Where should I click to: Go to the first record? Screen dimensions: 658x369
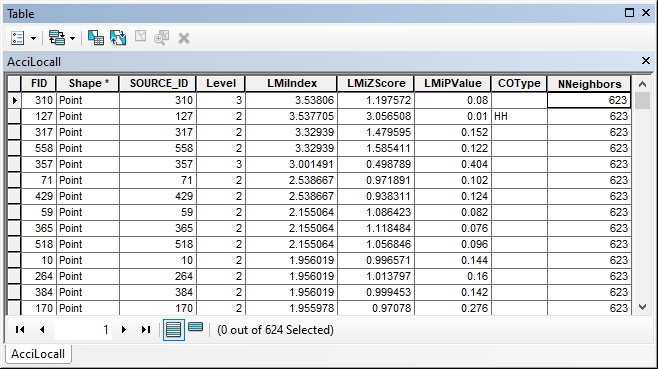[x=20, y=330]
